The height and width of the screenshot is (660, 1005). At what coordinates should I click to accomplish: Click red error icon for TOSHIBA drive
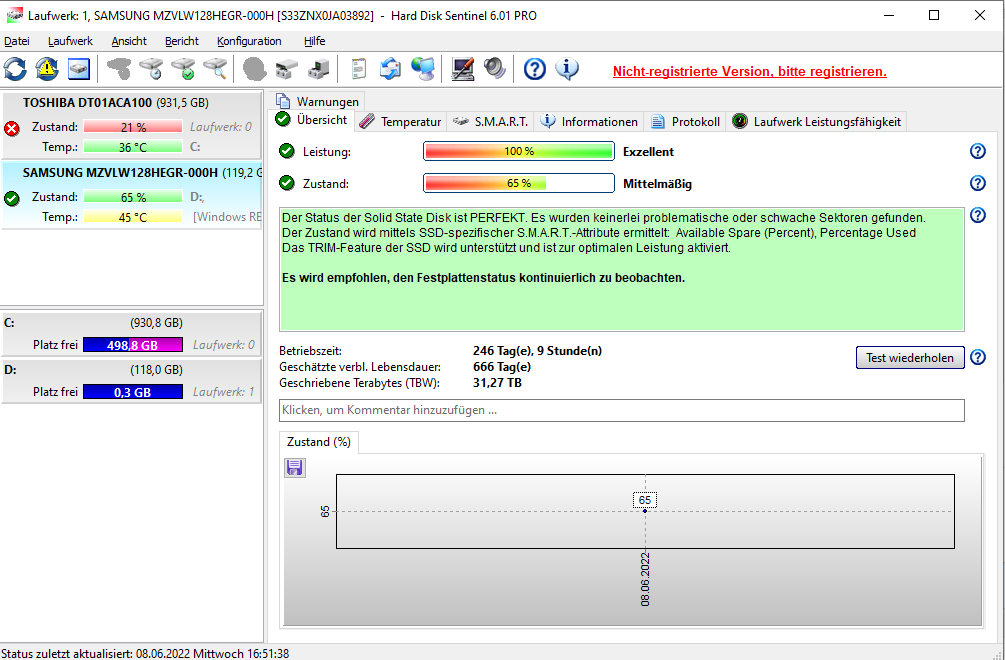[x=12, y=129]
